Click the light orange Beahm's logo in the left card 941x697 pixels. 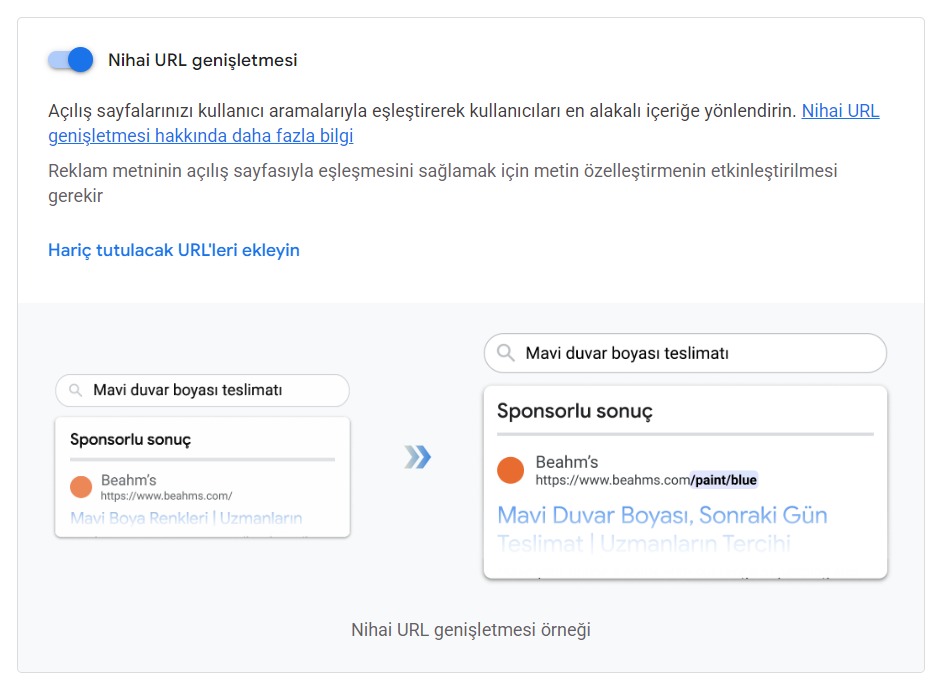81,487
